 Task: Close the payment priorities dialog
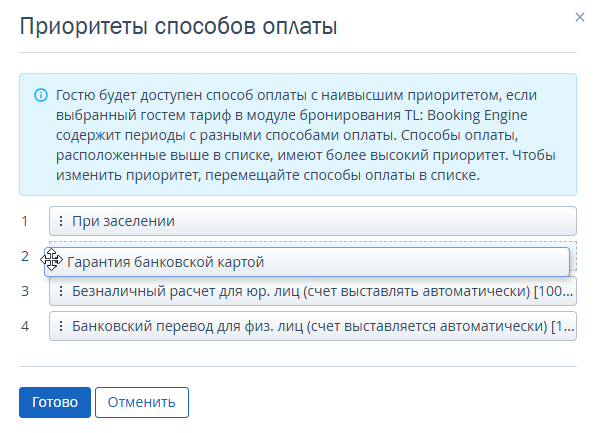click(580, 17)
